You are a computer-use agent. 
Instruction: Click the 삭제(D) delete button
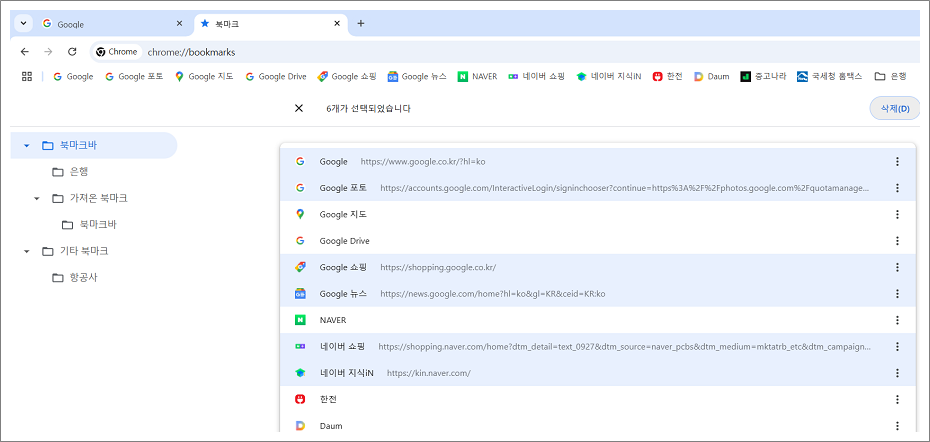(895, 109)
